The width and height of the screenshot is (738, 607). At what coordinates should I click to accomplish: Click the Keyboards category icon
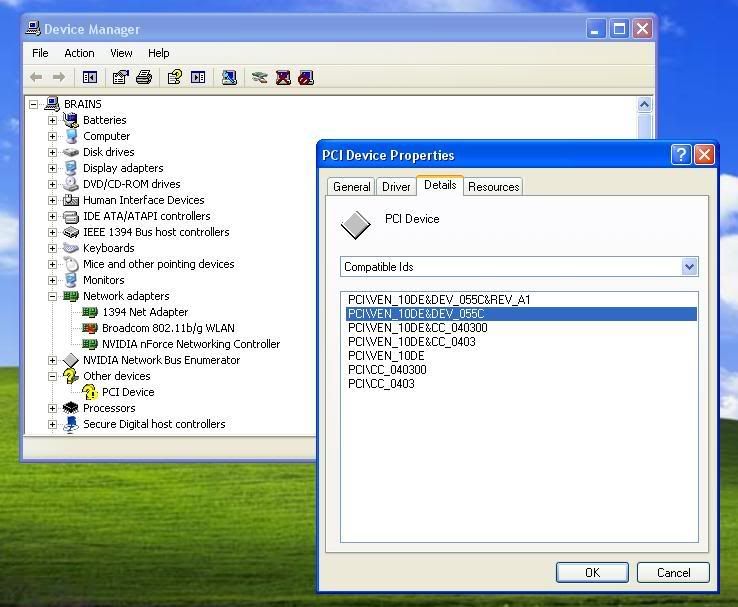(71, 248)
